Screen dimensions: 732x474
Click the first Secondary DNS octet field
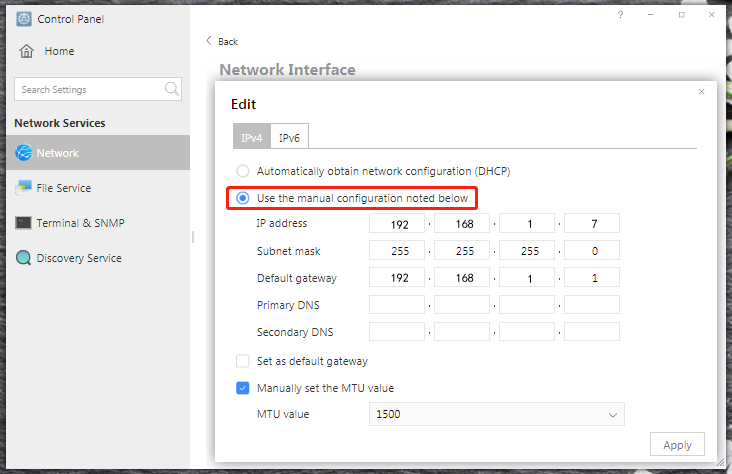(397, 332)
